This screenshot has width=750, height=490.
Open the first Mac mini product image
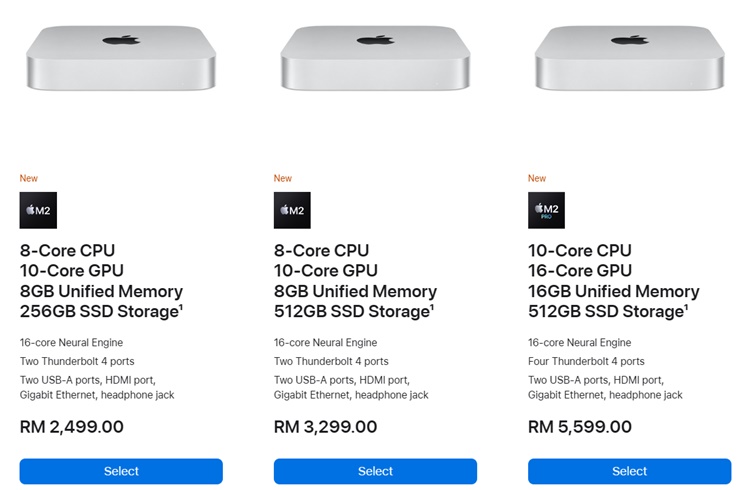(121, 58)
